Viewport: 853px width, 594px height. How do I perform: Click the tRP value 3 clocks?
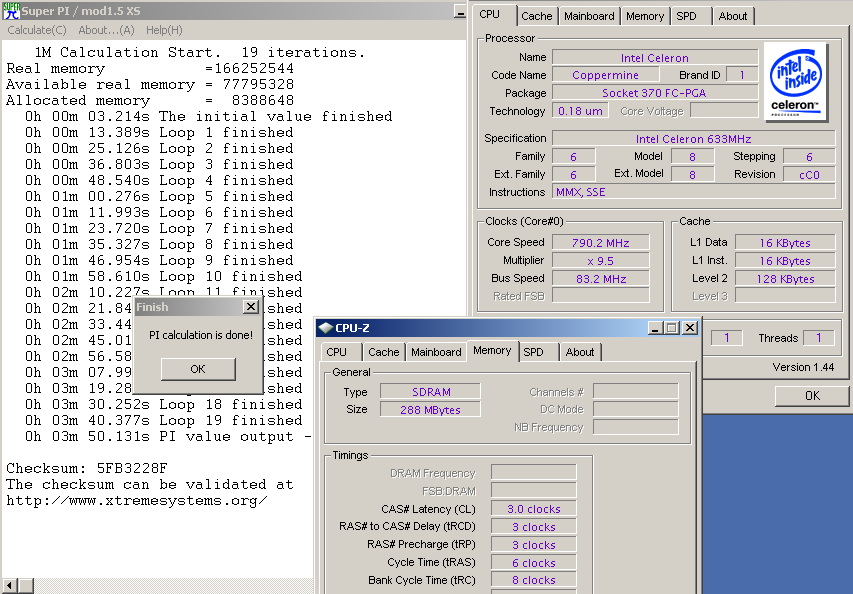click(x=534, y=545)
